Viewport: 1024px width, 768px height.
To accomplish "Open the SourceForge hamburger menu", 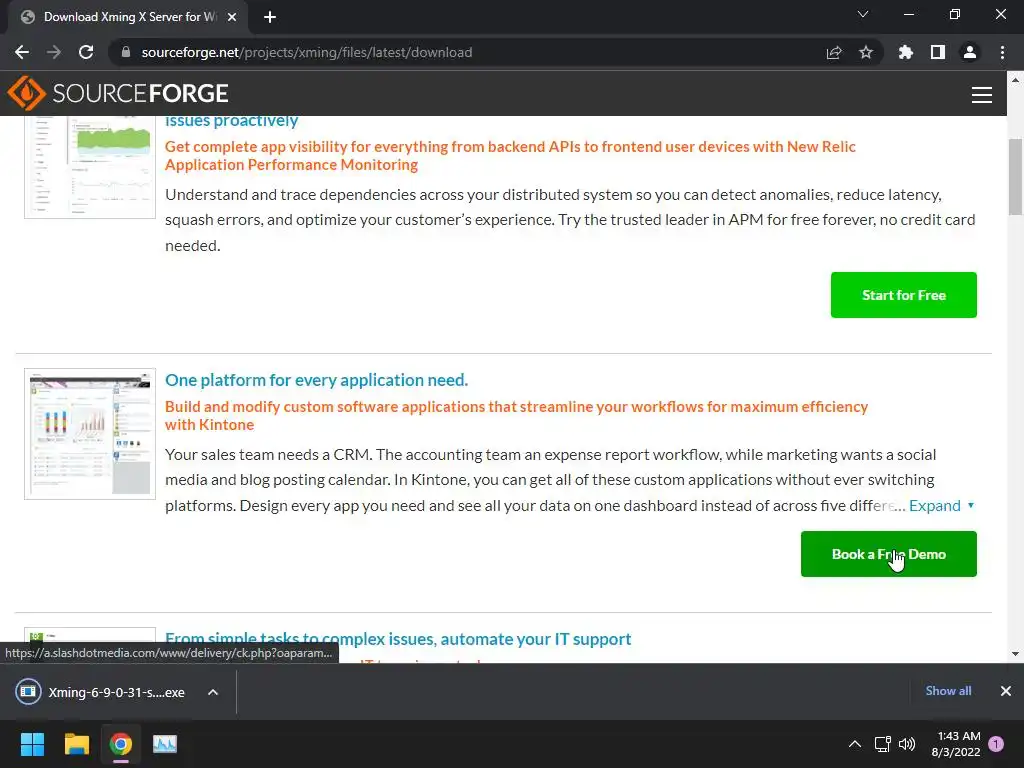I will point(982,95).
